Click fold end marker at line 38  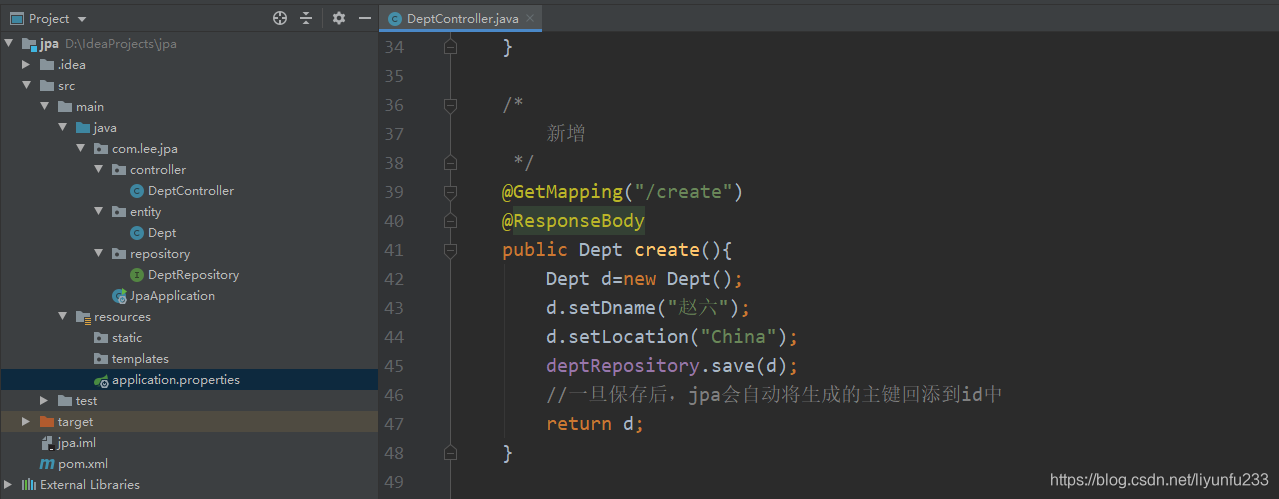click(x=450, y=163)
